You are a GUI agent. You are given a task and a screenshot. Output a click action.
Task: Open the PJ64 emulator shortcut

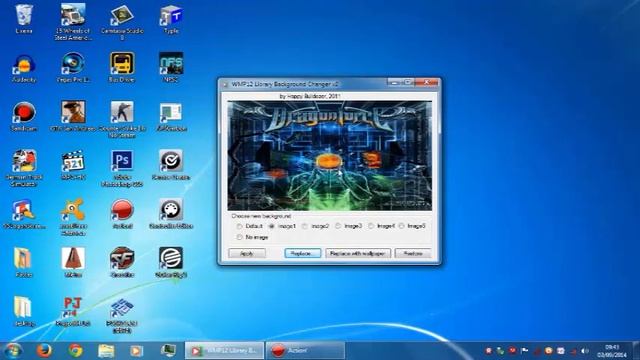(73, 311)
